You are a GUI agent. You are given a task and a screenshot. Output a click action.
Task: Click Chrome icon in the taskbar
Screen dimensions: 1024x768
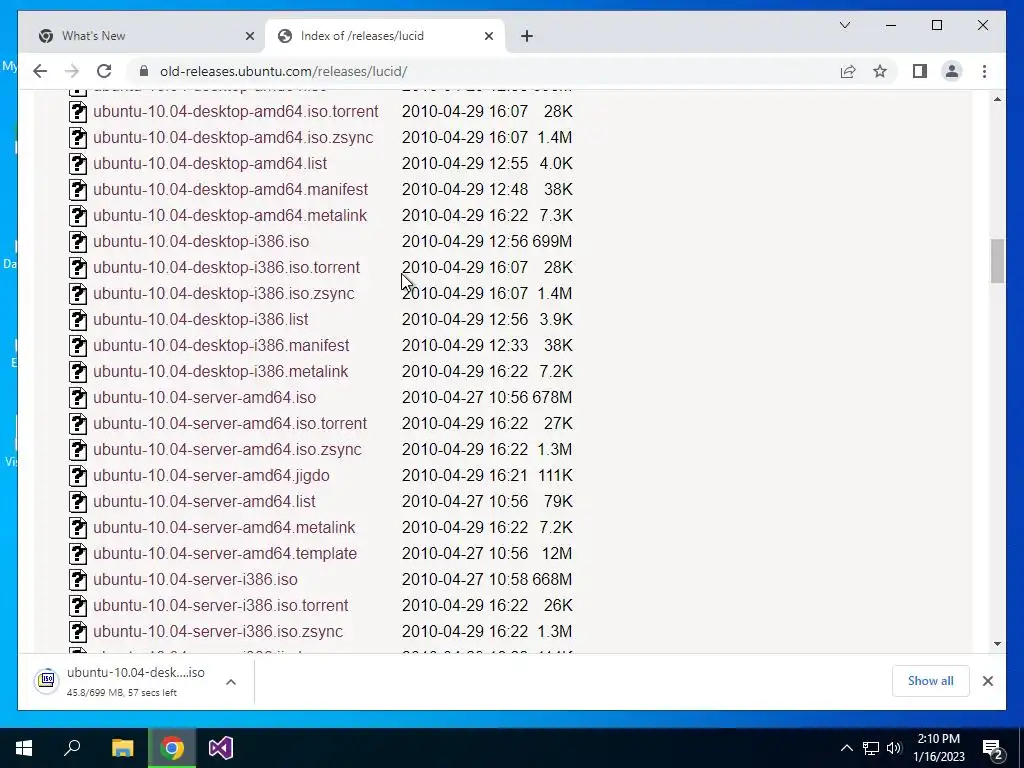pos(172,748)
